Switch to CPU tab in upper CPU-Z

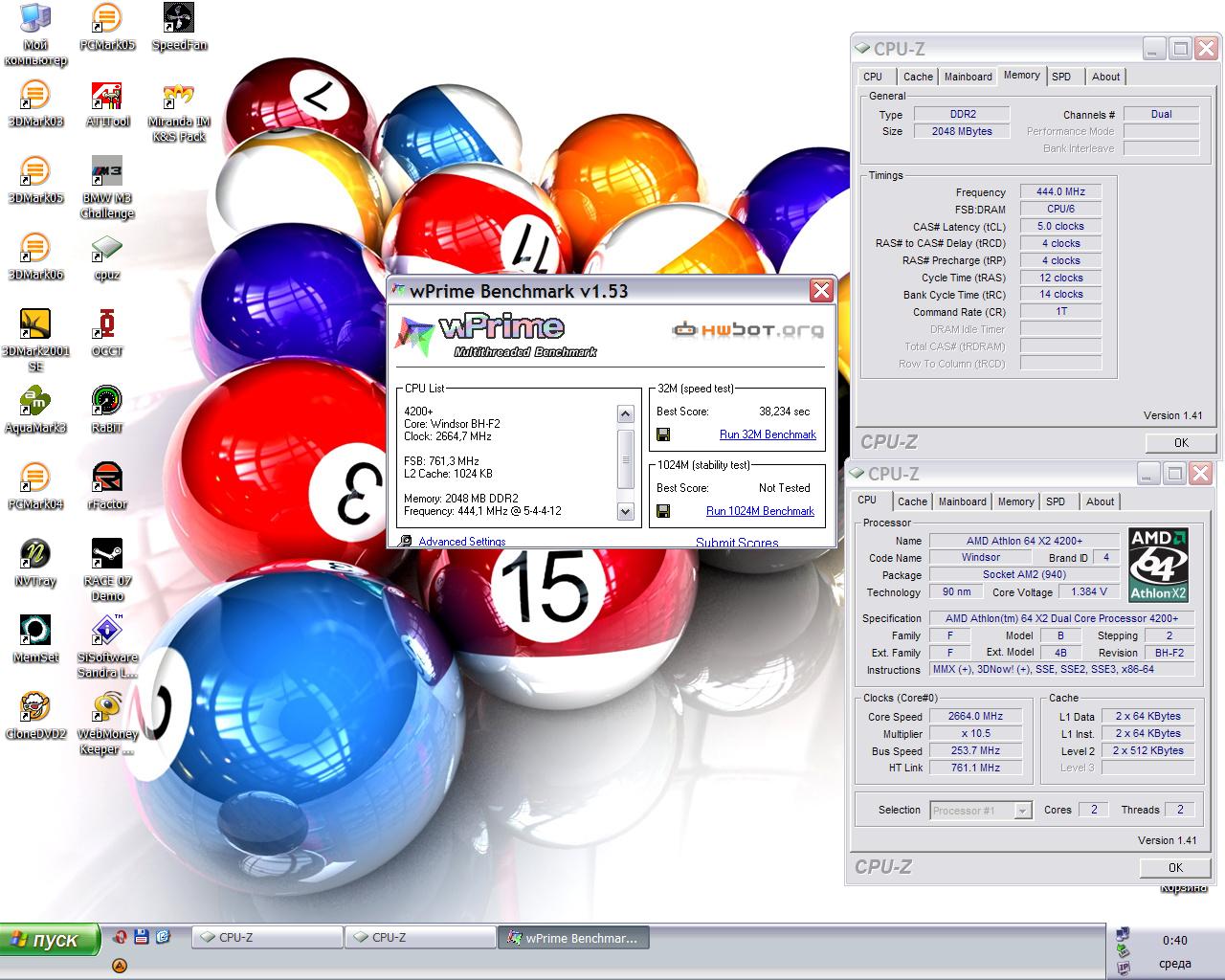[x=873, y=77]
